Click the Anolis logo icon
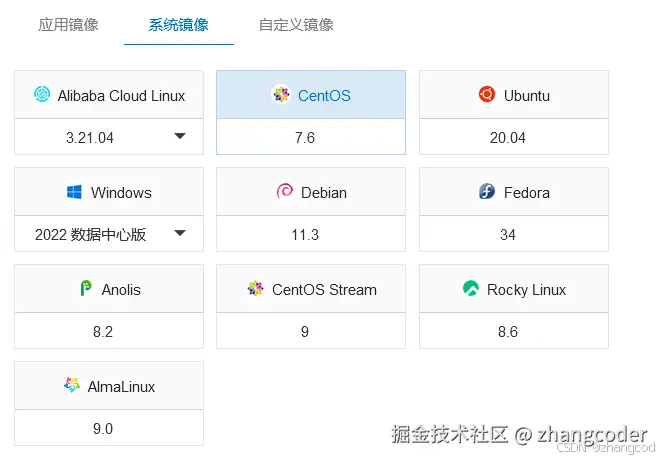 86,289
